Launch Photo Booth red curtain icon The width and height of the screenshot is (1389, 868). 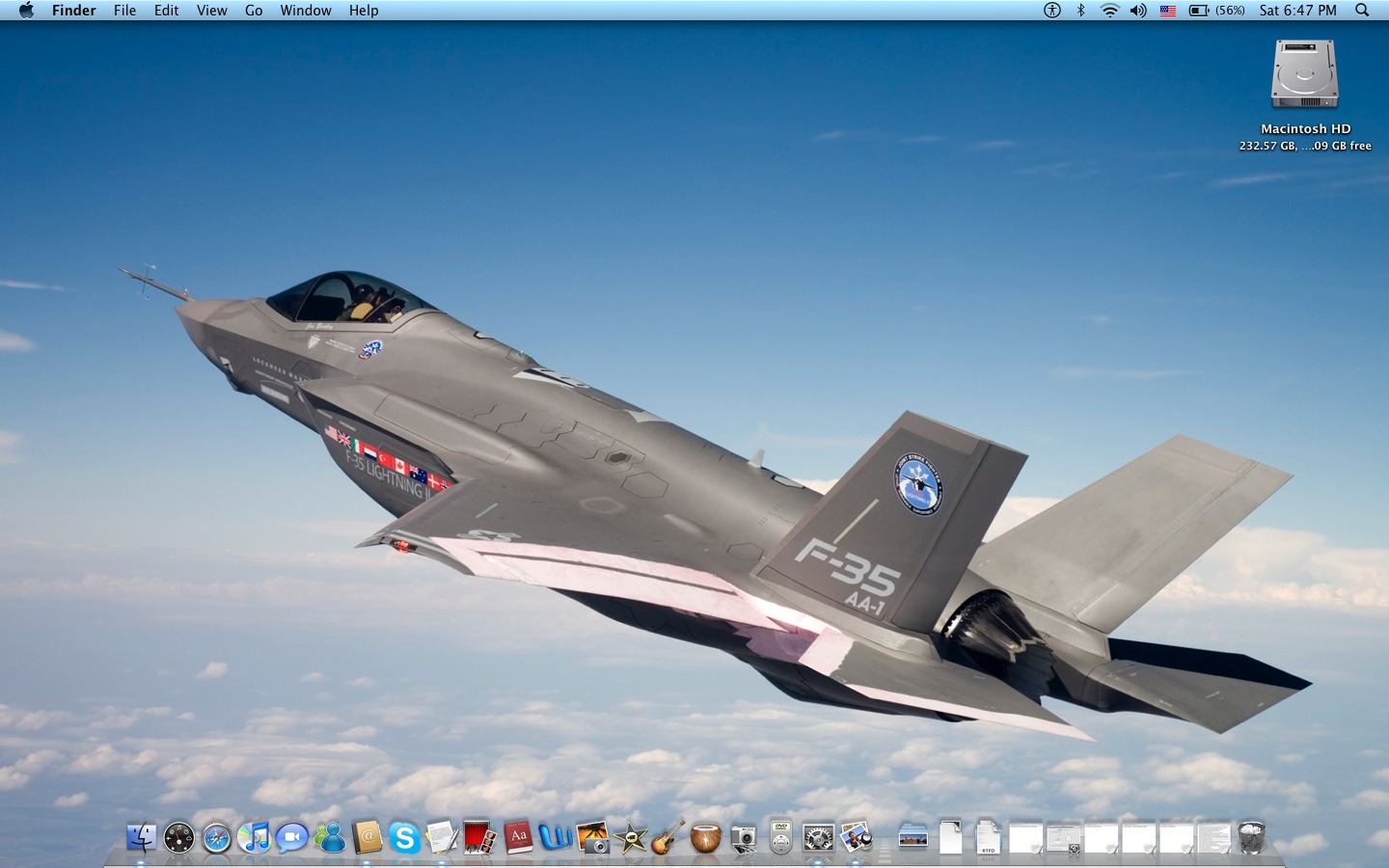(x=479, y=837)
